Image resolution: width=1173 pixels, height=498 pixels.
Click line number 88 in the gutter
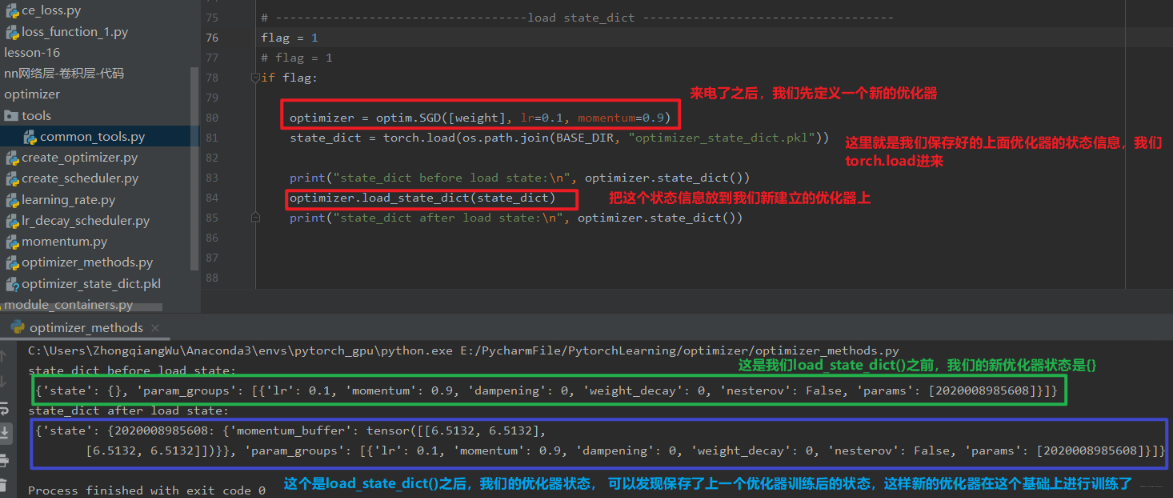(x=212, y=277)
